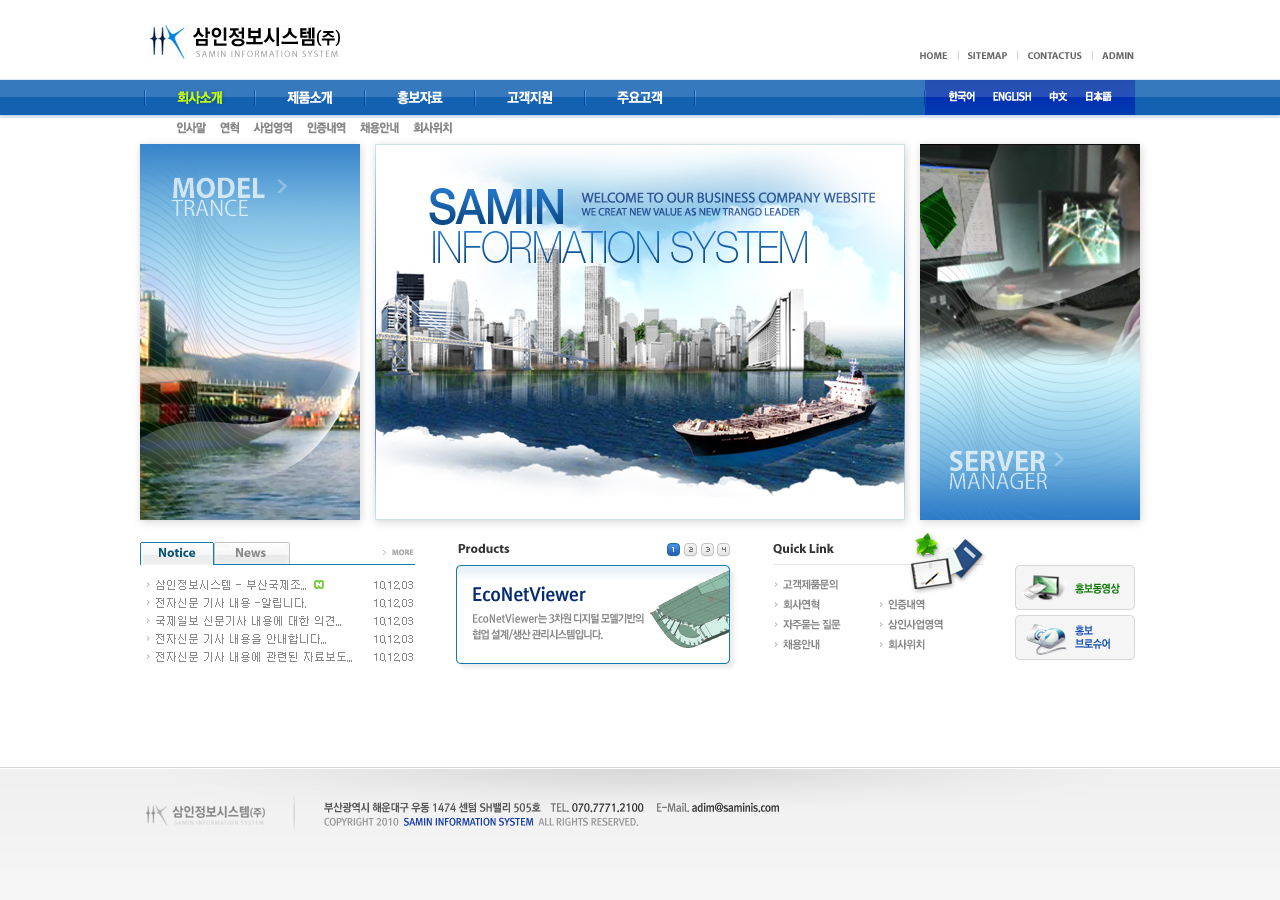The width and height of the screenshot is (1280, 900).
Task: Show product slide 2
Action: (690, 549)
